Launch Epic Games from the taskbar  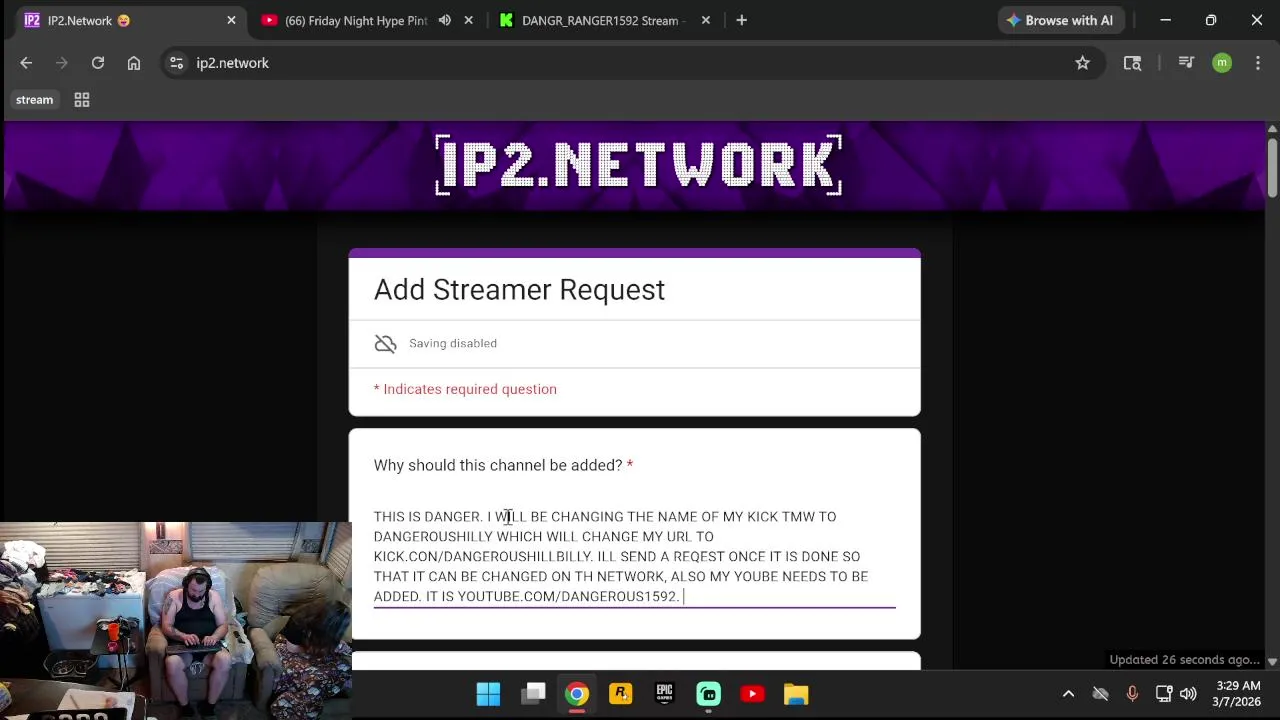click(x=664, y=694)
